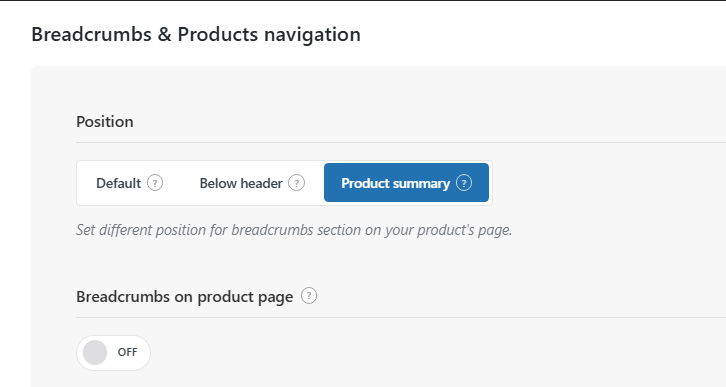Image resolution: width=726 pixels, height=387 pixels.
Task: Click the Position section title
Action: (x=105, y=122)
